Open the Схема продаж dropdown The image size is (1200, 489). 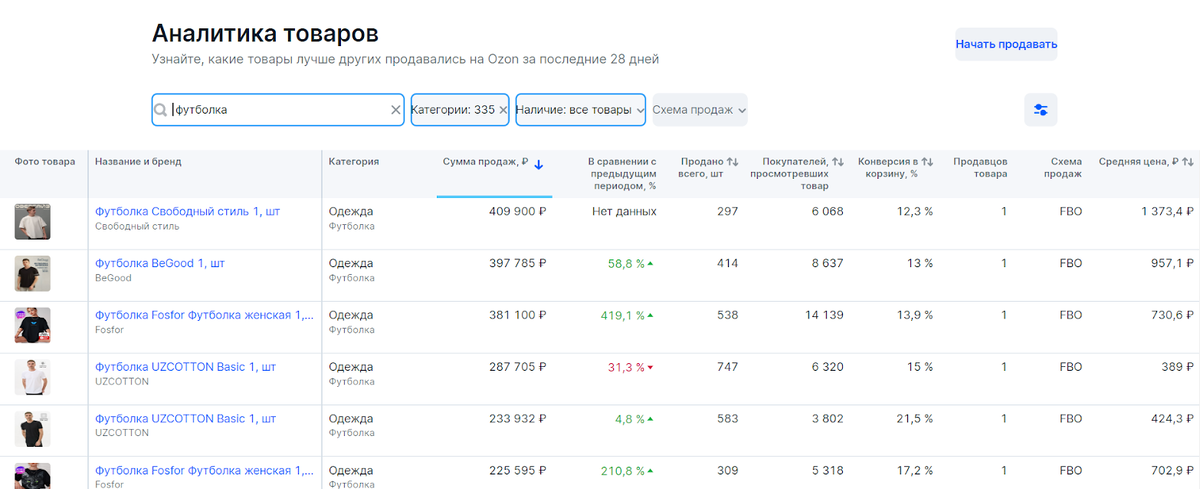(x=699, y=110)
